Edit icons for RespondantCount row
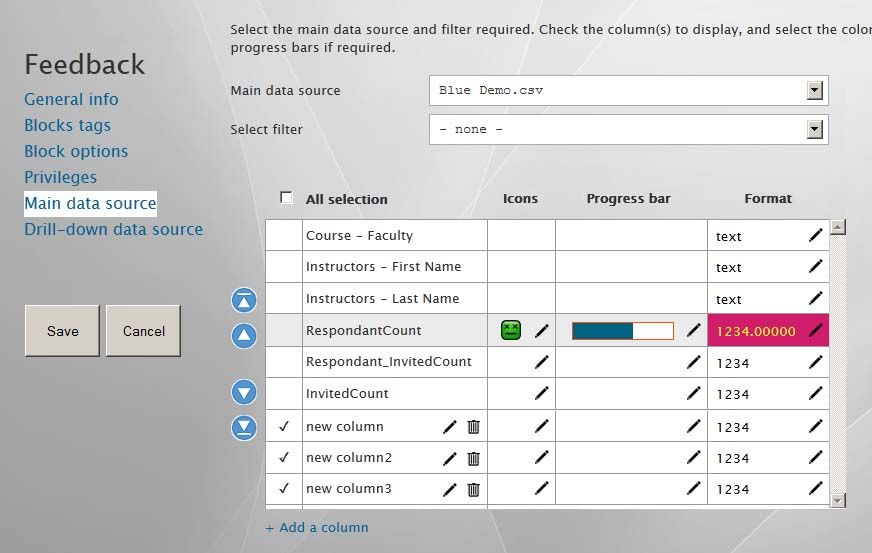 pos(541,331)
